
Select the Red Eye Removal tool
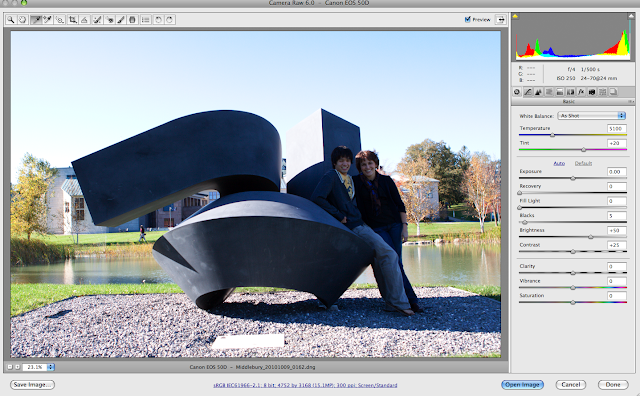109,20
